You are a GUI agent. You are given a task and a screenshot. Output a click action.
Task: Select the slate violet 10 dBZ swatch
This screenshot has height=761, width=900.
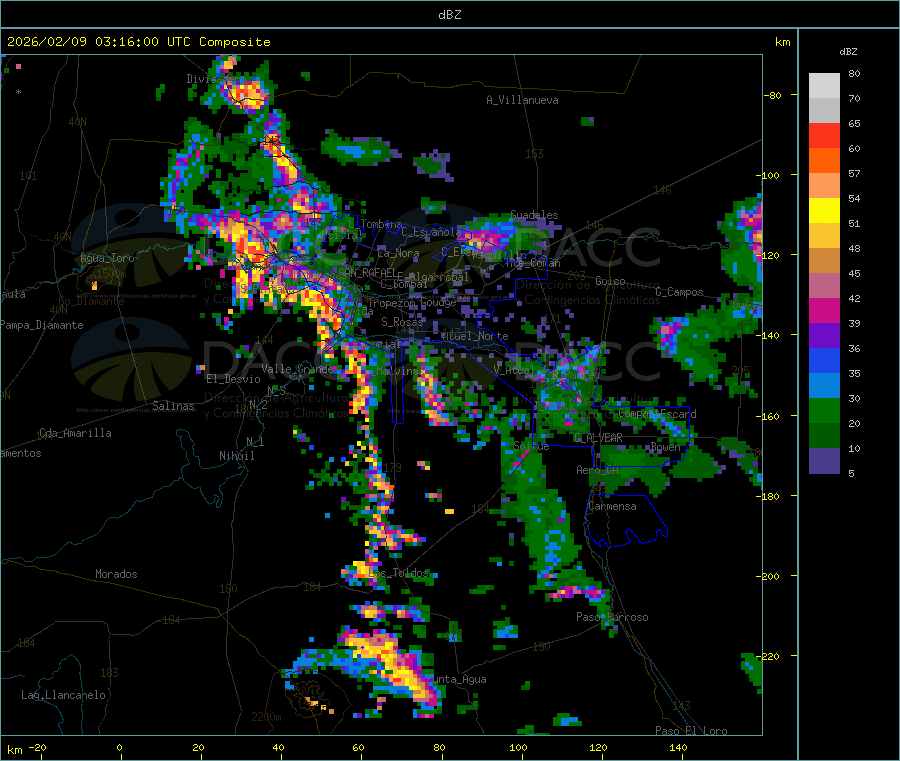point(824,460)
